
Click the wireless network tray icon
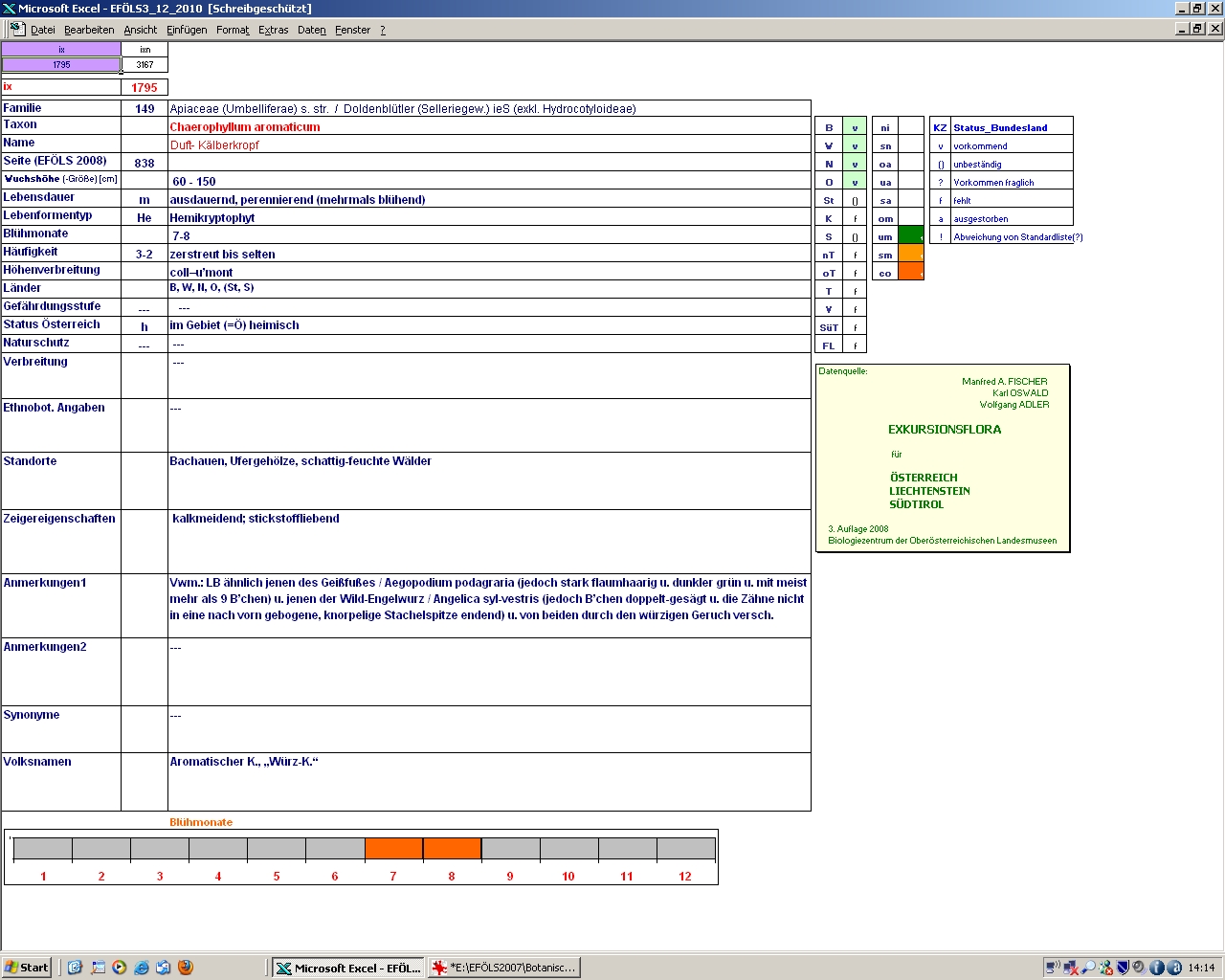(1053, 968)
